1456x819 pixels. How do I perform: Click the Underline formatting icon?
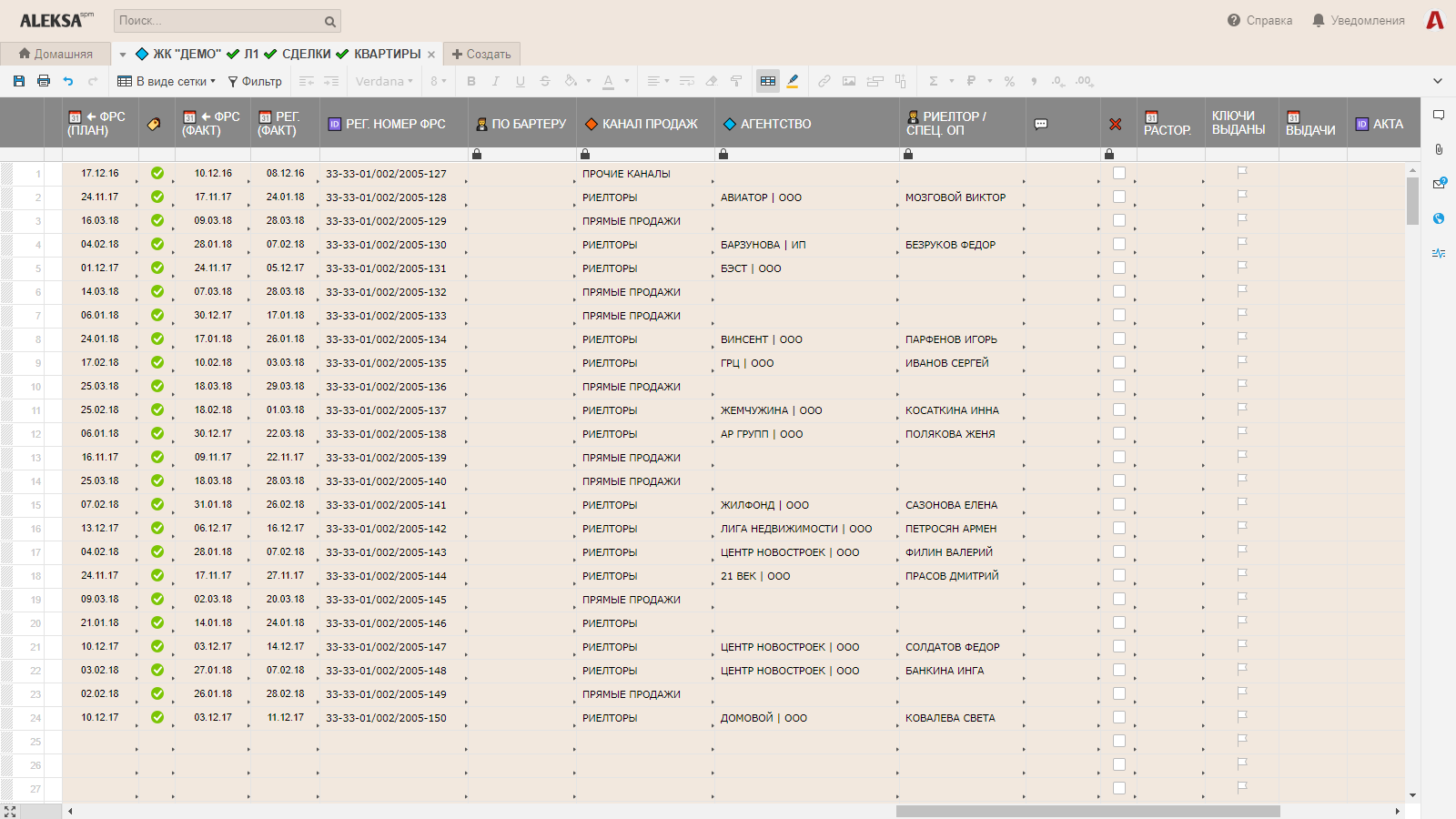521,81
